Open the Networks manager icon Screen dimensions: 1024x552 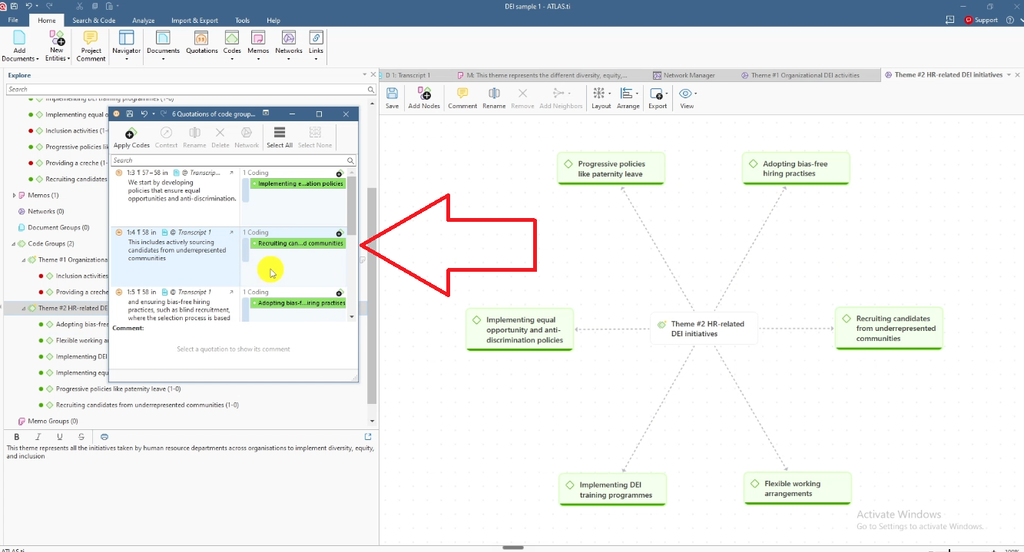(289, 38)
